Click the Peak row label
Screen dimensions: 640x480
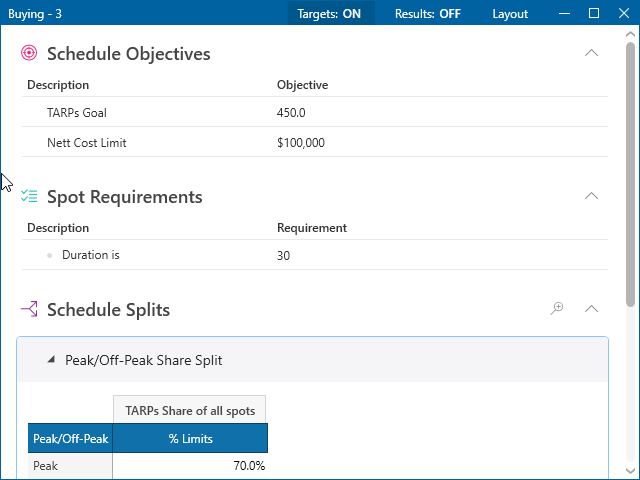tap(70, 466)
